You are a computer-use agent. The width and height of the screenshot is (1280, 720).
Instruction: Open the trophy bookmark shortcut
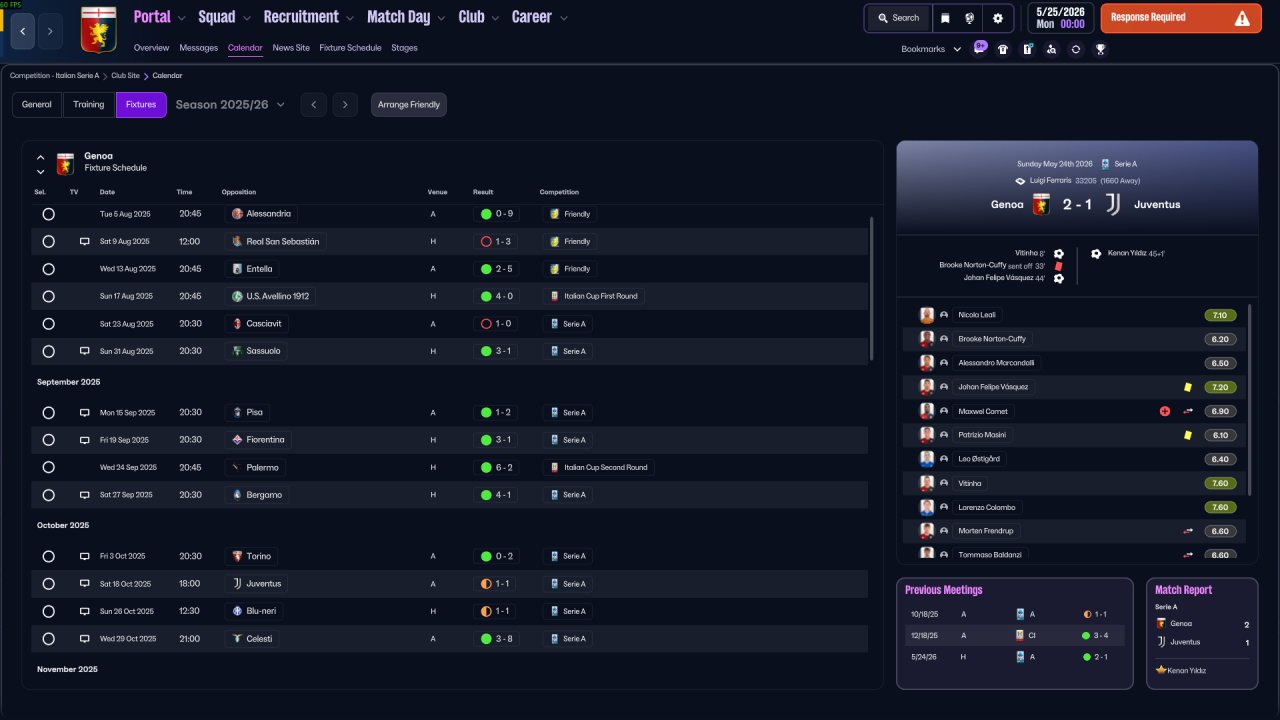1100,49
